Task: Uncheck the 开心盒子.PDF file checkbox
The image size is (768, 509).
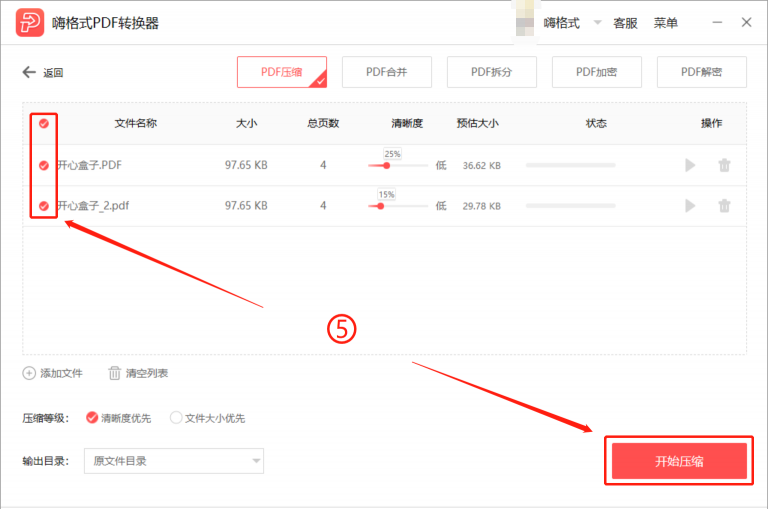Action: pyautogui.click(x=44, y=166)
